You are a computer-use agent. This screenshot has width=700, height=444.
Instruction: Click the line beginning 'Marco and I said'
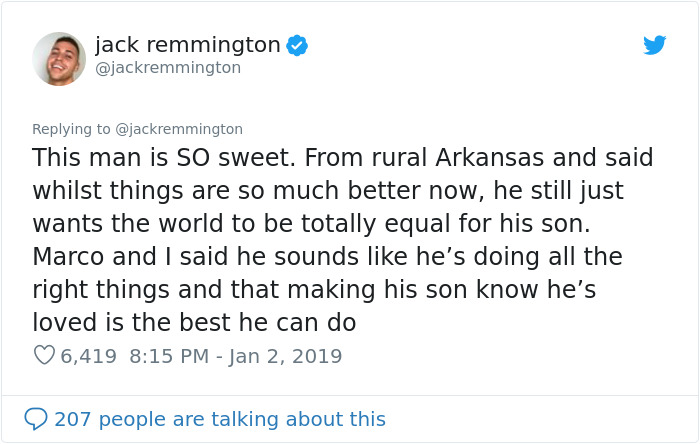(x=327, y=257)
